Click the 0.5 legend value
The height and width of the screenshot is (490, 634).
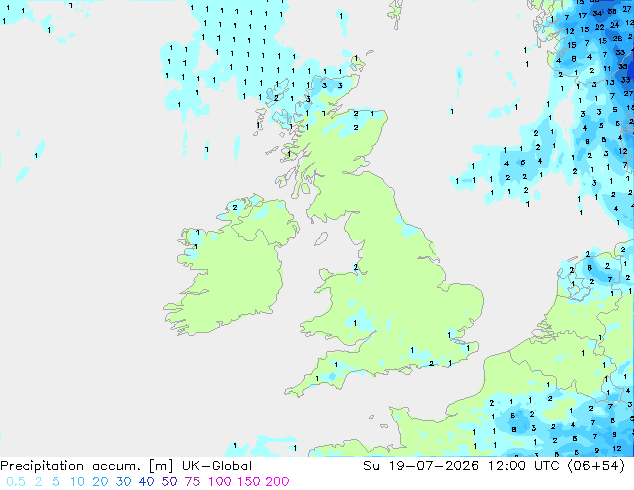[x=16, y=482]
